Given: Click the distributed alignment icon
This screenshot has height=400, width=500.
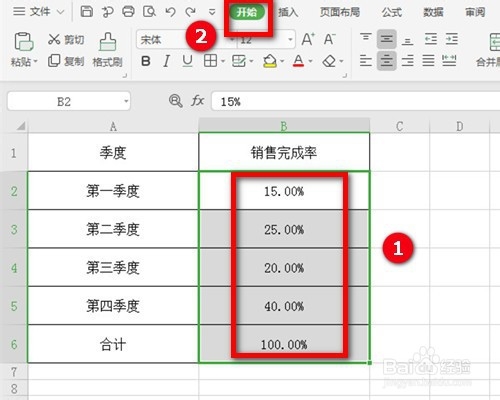Looking at the screenshot, I should click(449, 61).
